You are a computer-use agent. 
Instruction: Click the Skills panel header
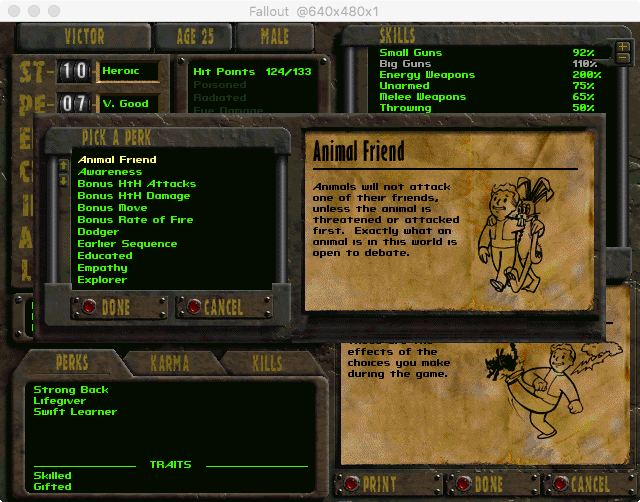point(397,36)
